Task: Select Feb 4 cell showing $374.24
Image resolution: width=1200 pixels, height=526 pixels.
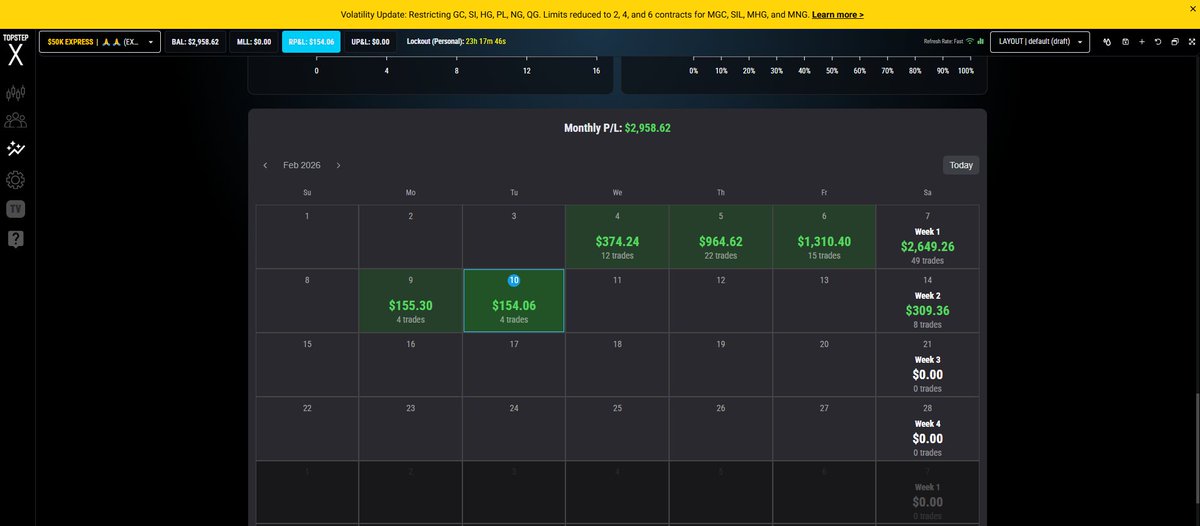Action: click(617, 237)
